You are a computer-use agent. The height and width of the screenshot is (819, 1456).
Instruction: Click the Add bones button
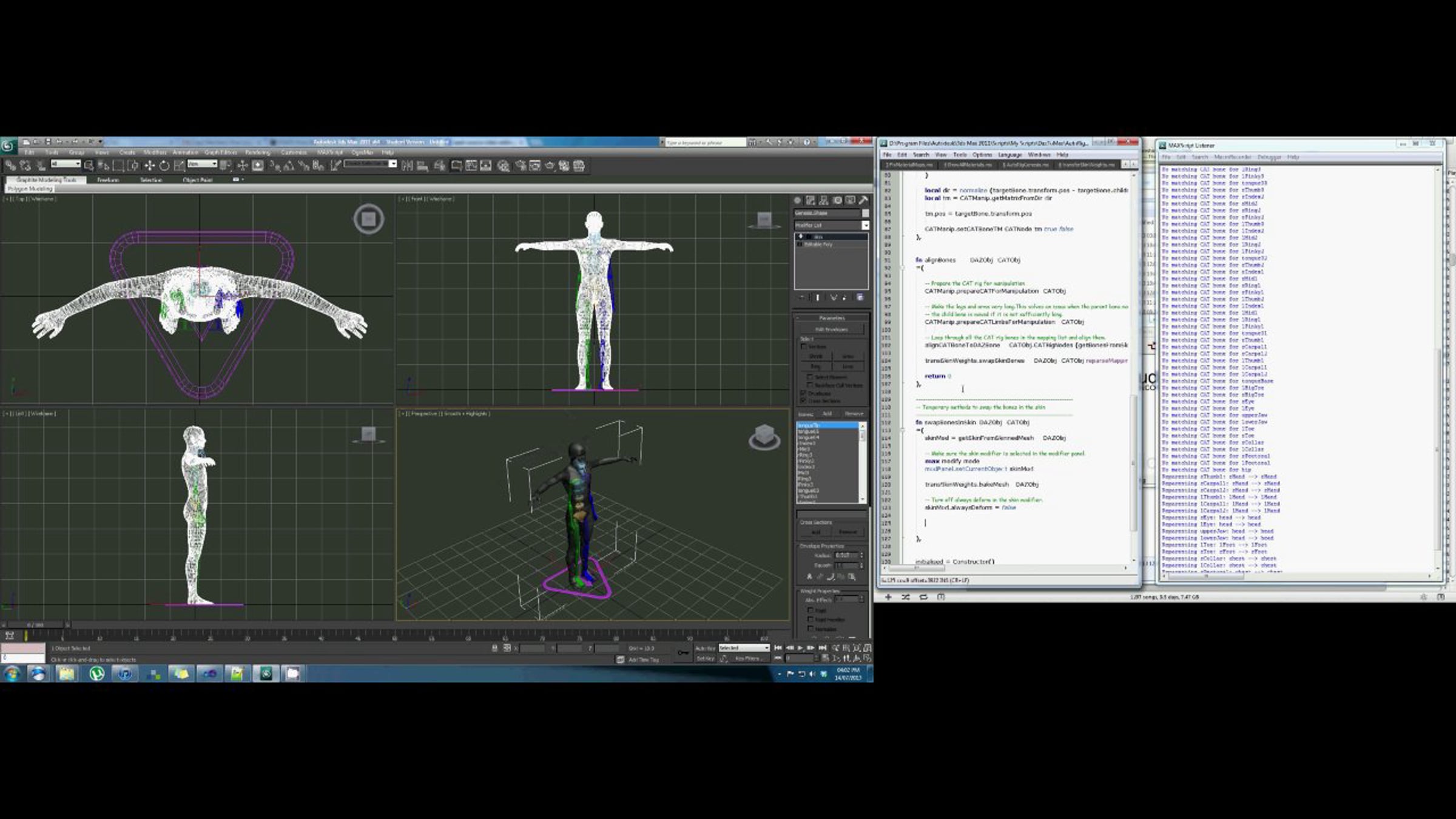point(827,414)
